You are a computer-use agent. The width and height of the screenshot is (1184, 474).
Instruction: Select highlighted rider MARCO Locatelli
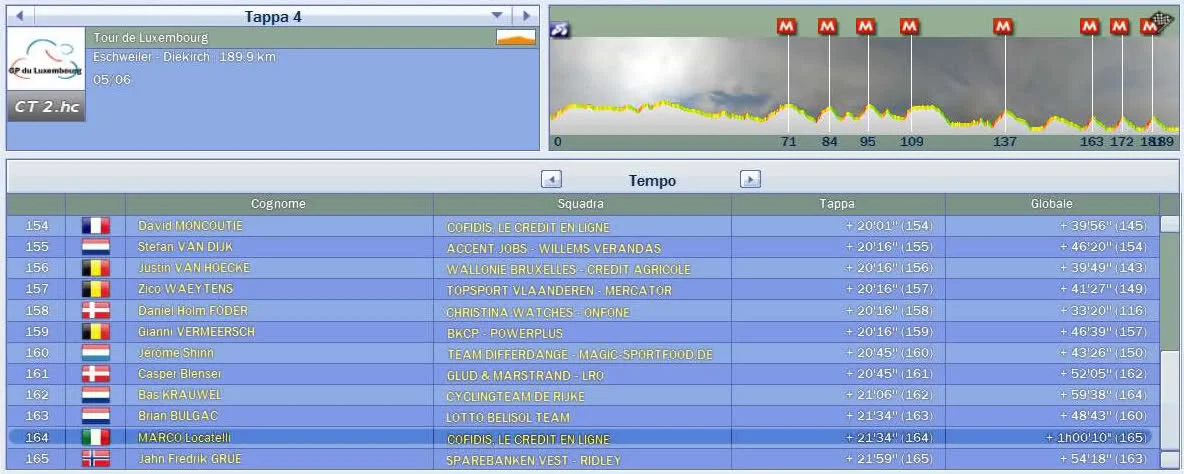[183, 437]
